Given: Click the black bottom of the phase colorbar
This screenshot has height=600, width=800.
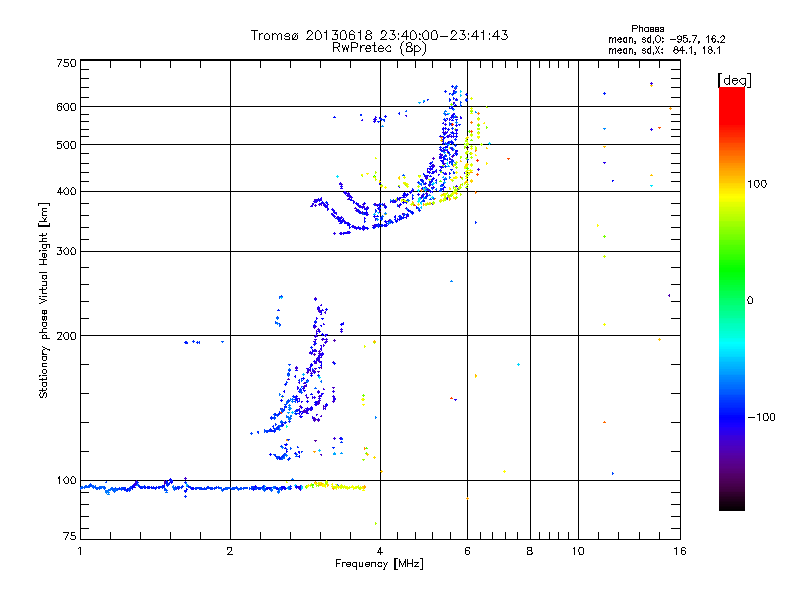Looking at the screenshot, I should pos(732,503).
